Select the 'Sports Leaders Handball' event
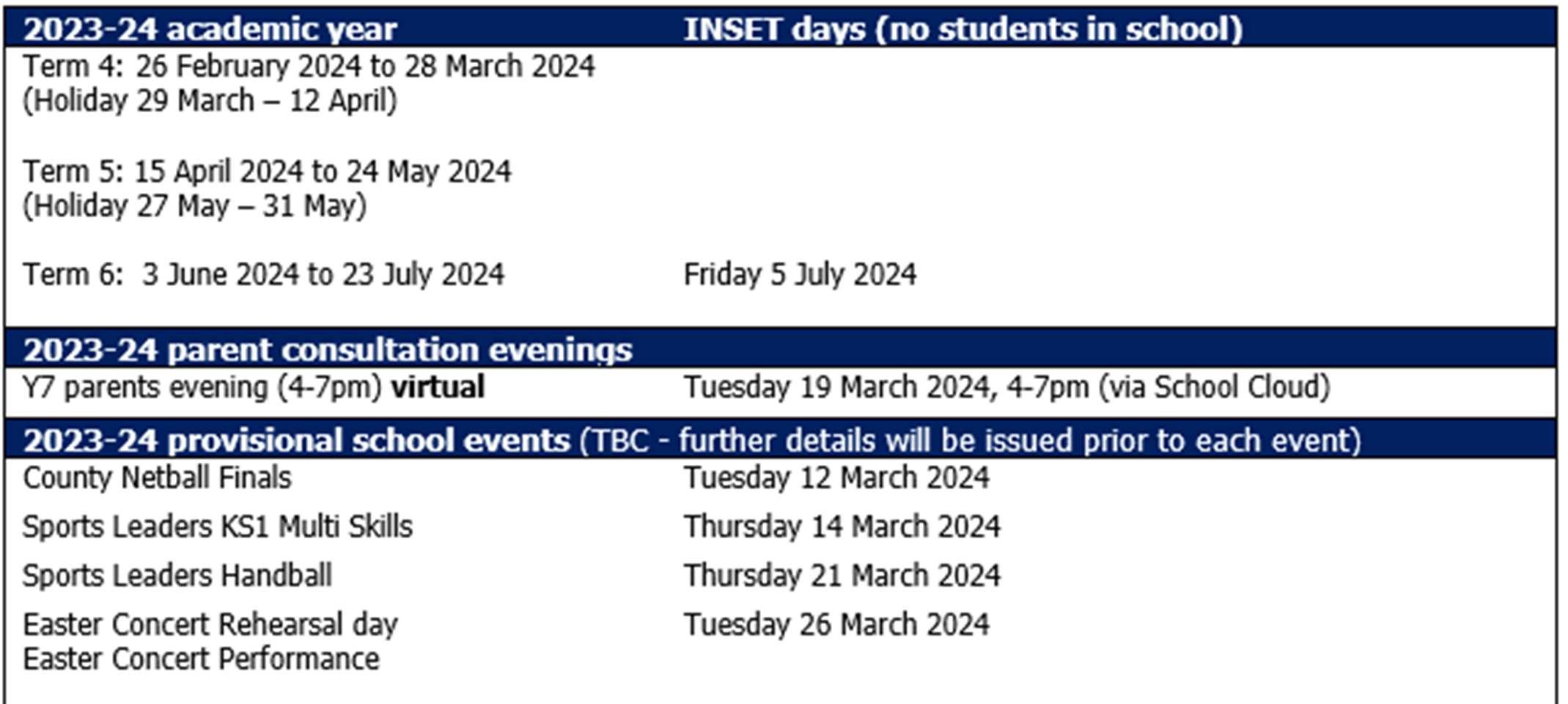This screenshot has height=704, width=1568. point(177,576)
